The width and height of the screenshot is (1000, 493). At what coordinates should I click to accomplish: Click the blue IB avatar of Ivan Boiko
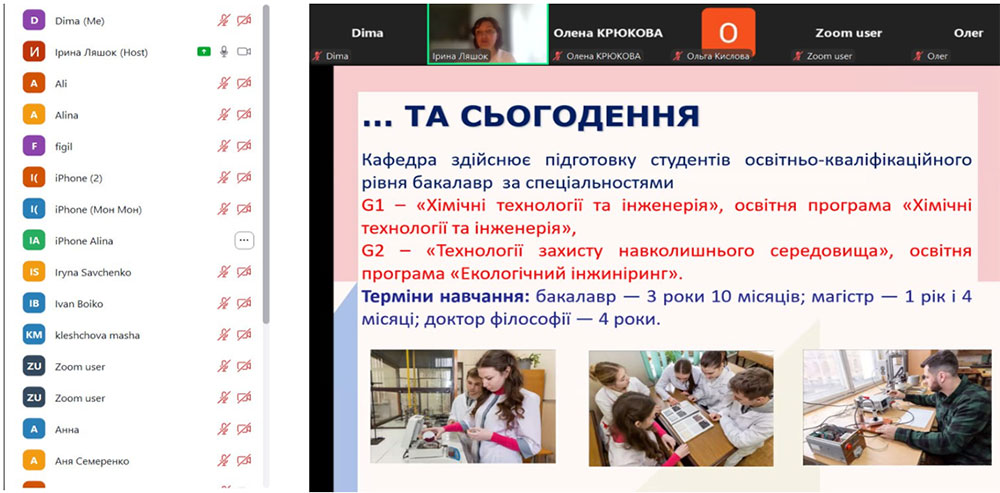pyautogui.click(x=34, y=303)
